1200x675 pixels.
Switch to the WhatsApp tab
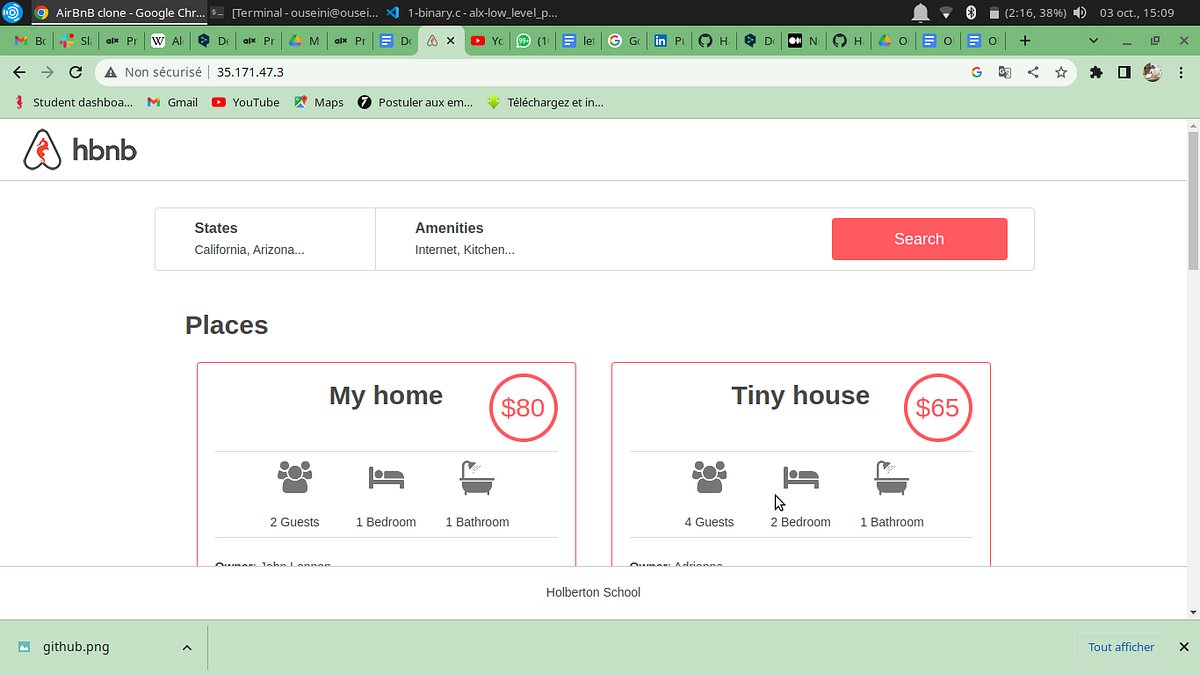(532, 41)
